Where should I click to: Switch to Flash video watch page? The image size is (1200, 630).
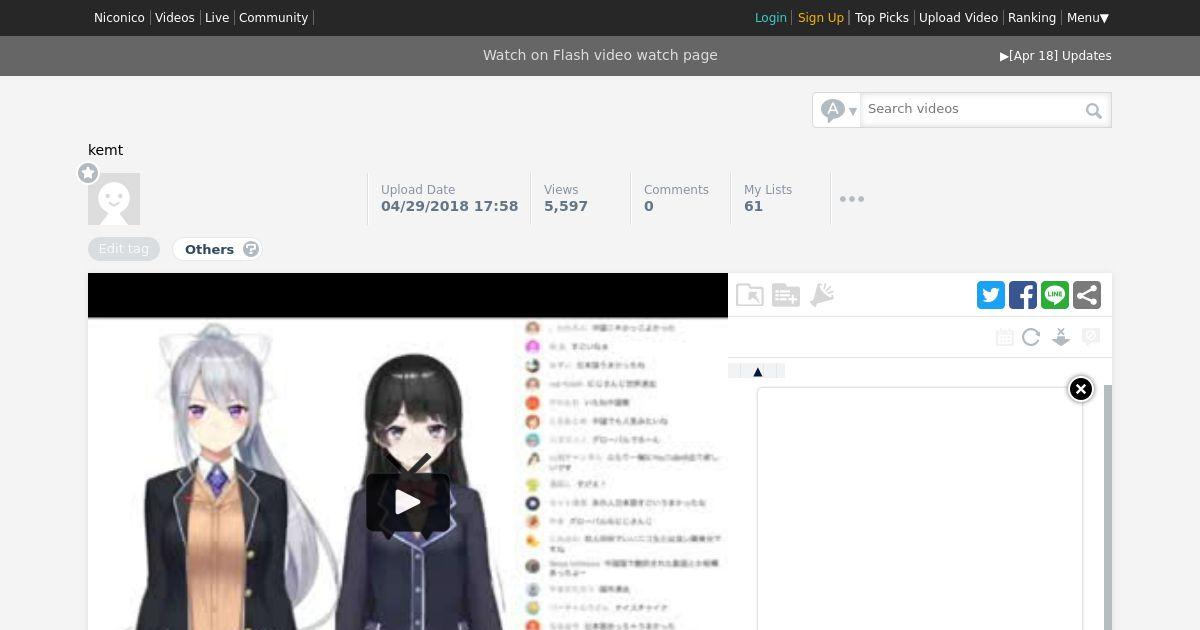[600, 55]
